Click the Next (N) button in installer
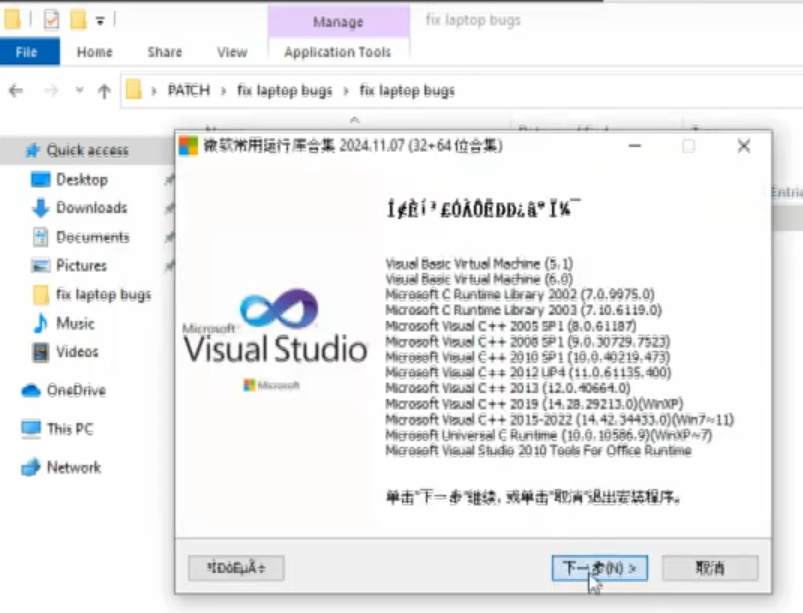 [600, 568]
